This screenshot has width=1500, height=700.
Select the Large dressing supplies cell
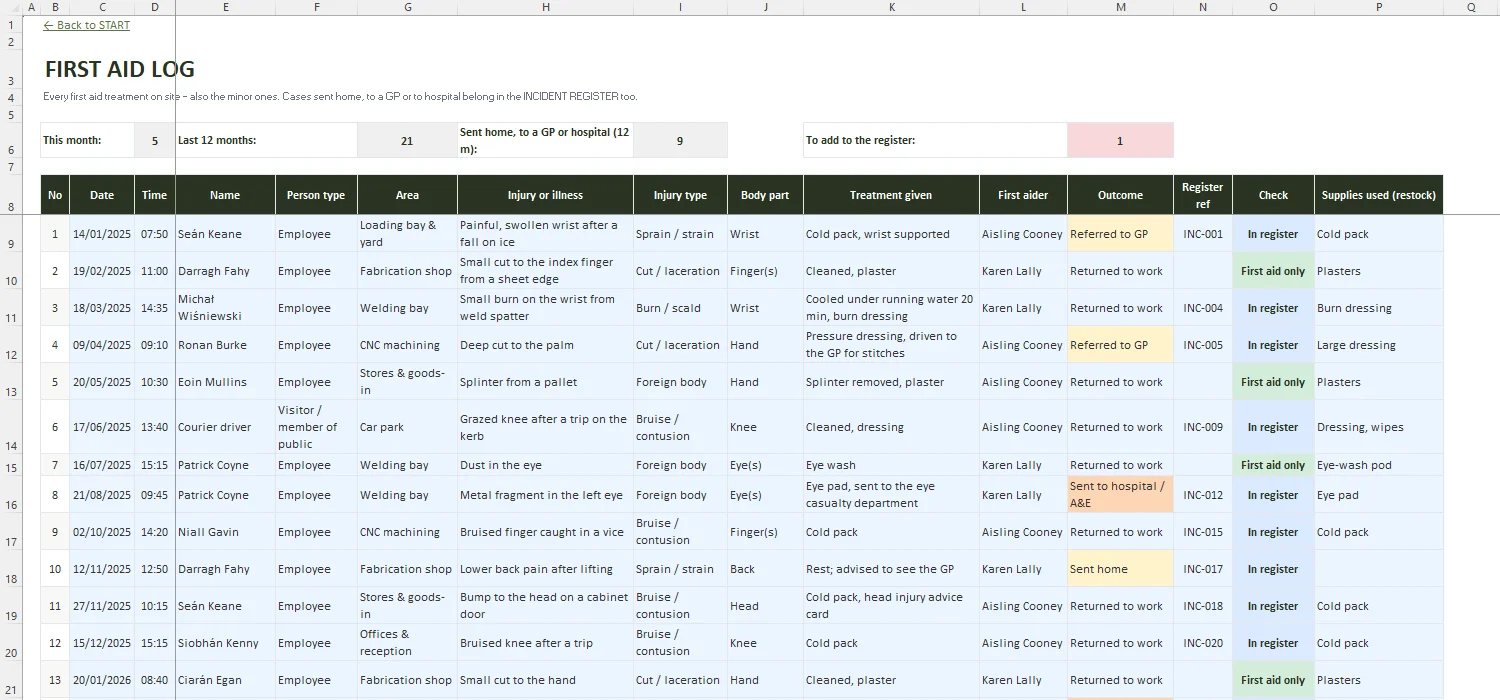click(1378, 345)
